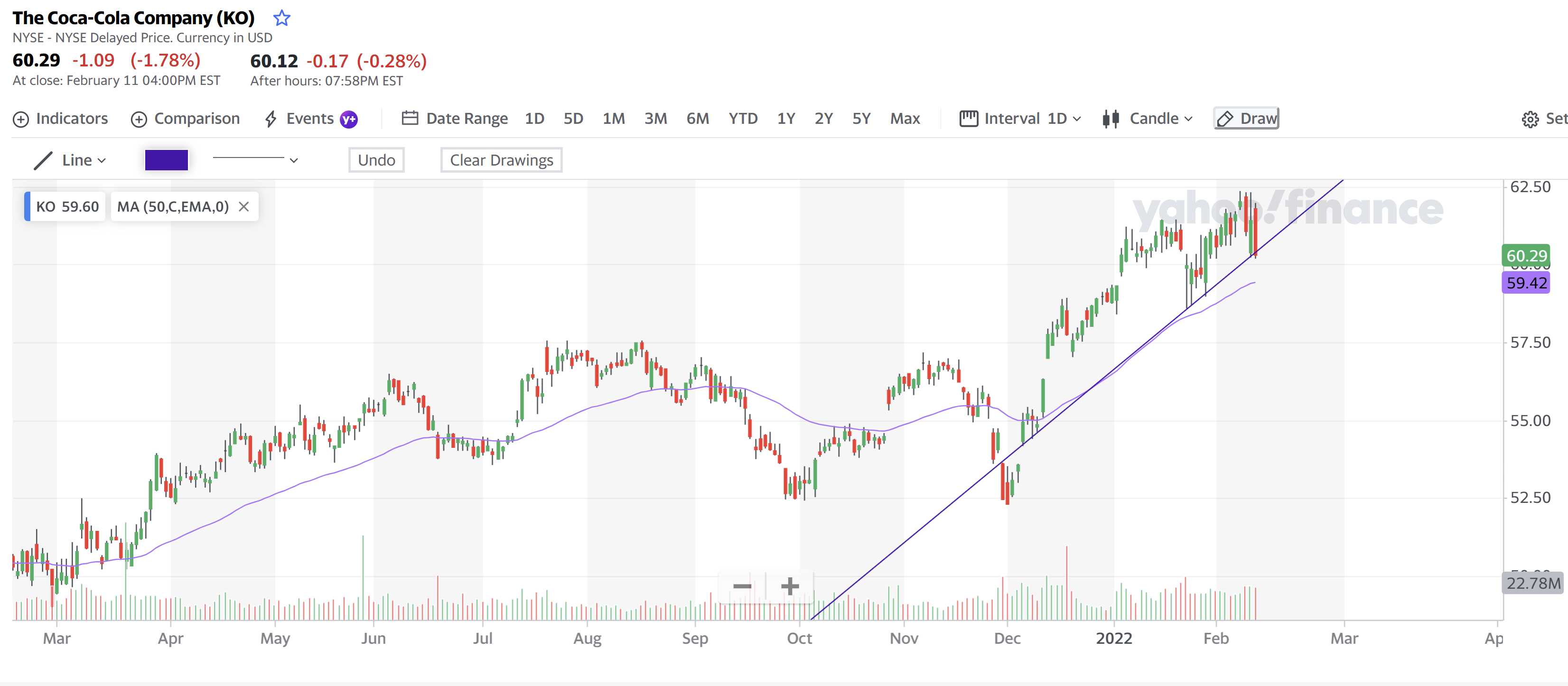
Task: Select the 1Y date range
Action: point(786,119)
